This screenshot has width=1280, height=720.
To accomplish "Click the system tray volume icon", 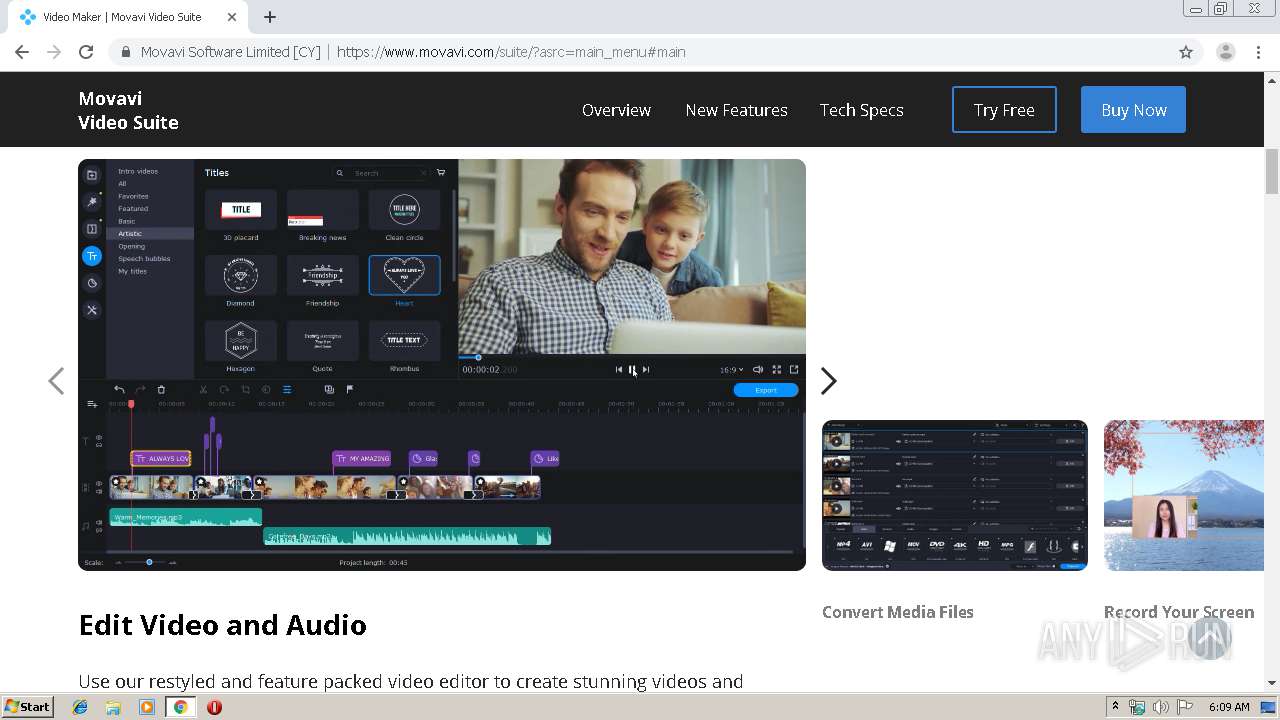I will tap(1161, 707).
